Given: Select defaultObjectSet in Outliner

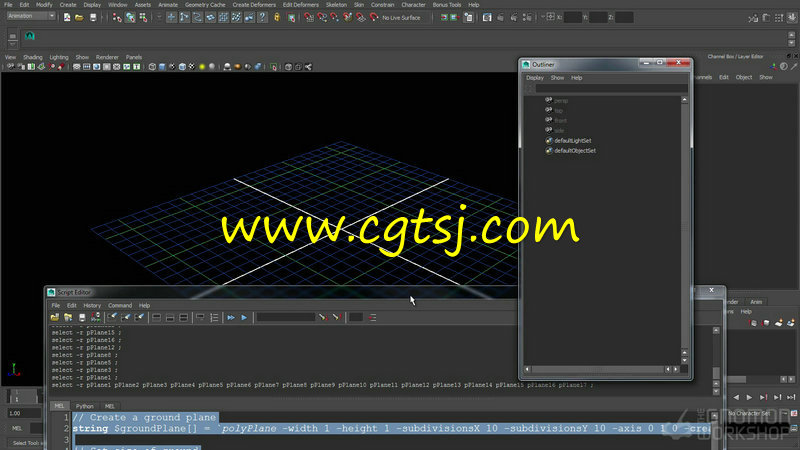Looking at the screenshot, I should [x=575, y=151].
